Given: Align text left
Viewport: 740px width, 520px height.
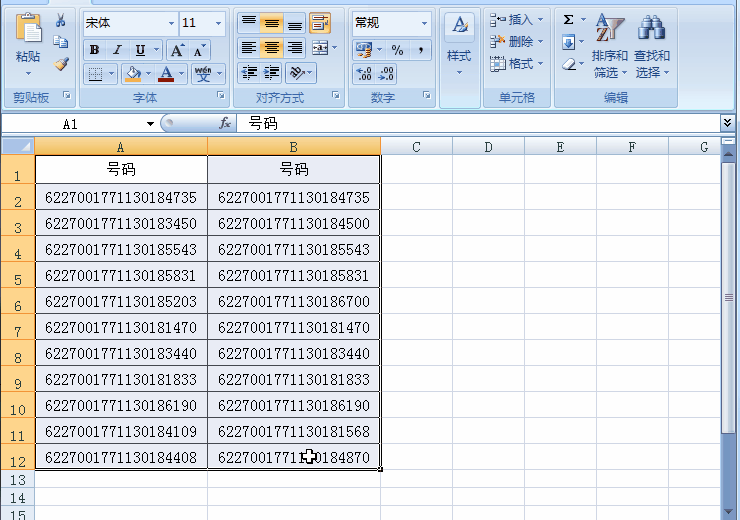Looking at the screenshot, I should 249,48.
